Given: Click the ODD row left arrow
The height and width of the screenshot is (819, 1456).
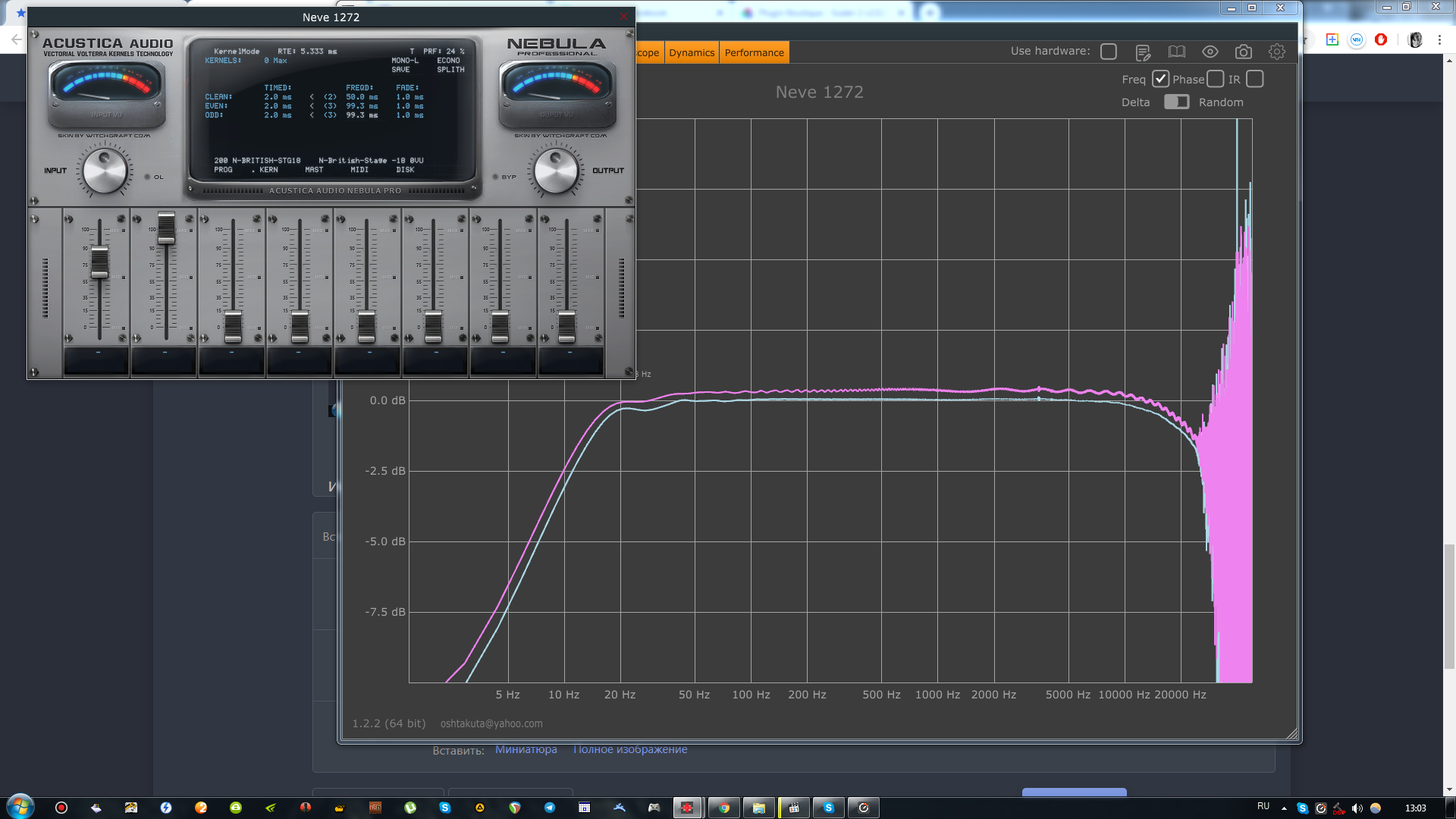Looking at the screenshot, I should (312, 115).
